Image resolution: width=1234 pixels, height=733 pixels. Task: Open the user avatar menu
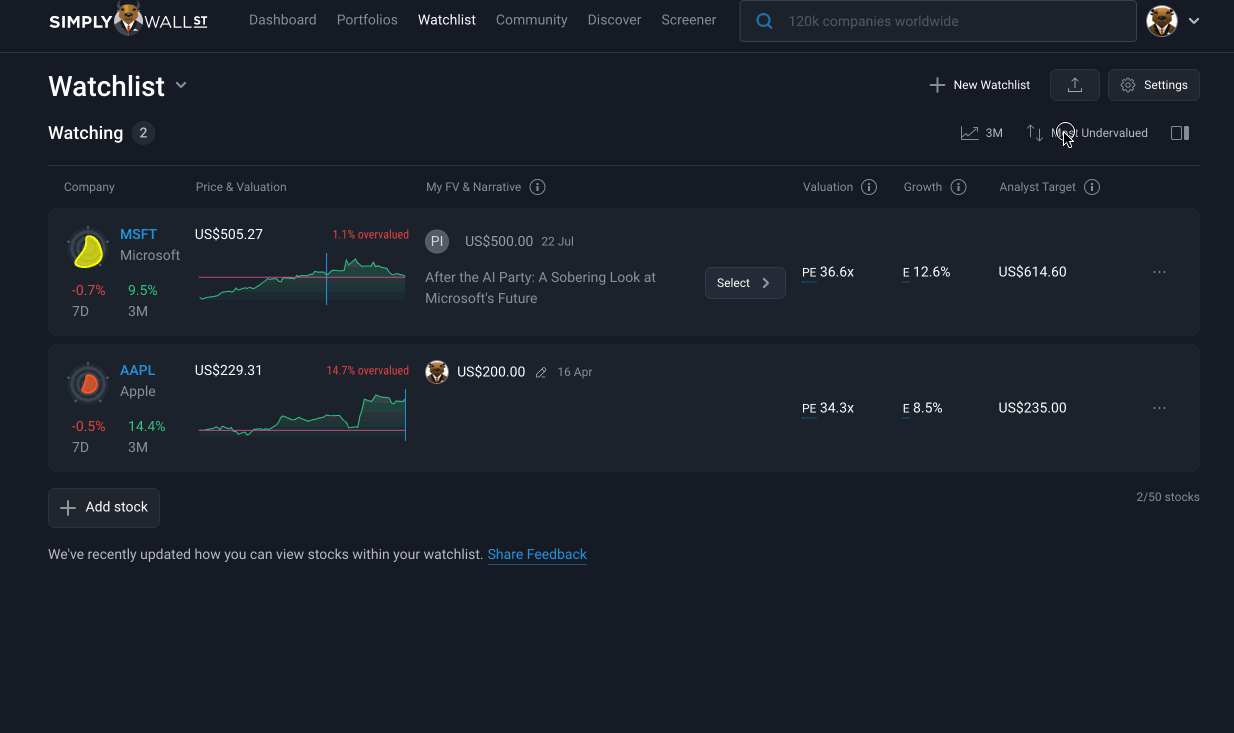click(1161, 21)
